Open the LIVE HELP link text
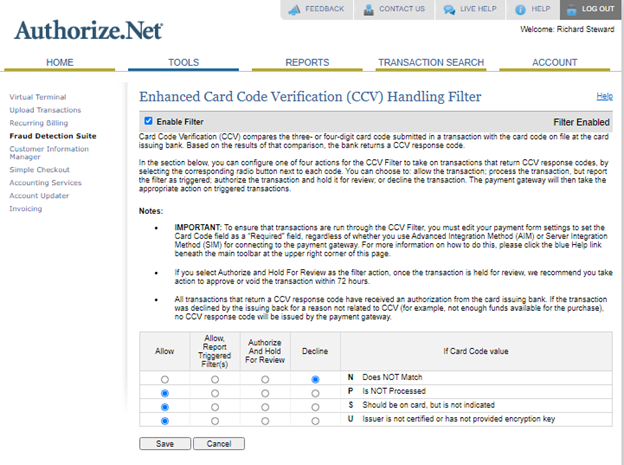The image size is (624, 465). [x=478, y=9]
